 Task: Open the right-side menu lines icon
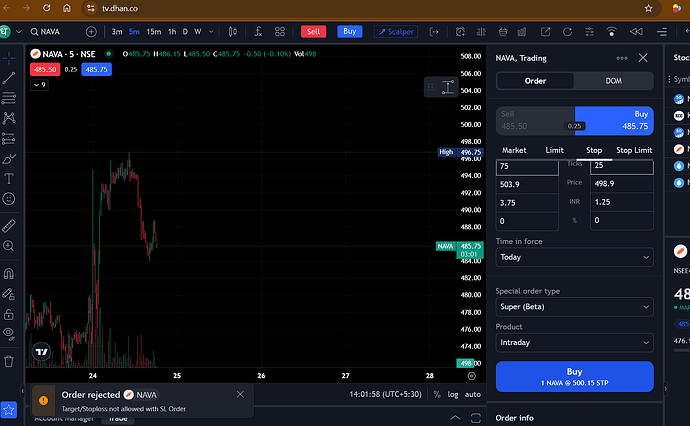662,32
